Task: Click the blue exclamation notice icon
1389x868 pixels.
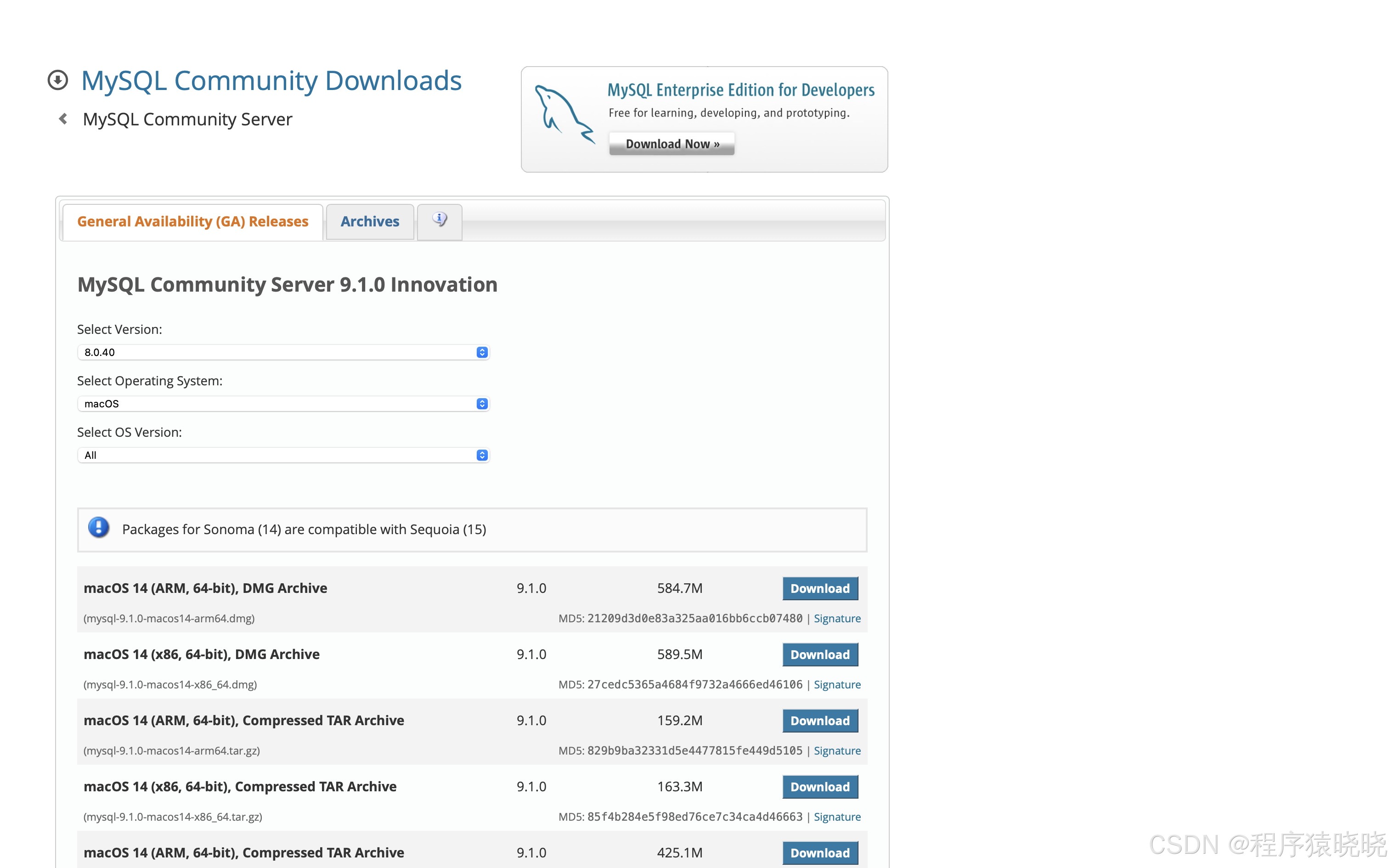Action: (99, 528)
